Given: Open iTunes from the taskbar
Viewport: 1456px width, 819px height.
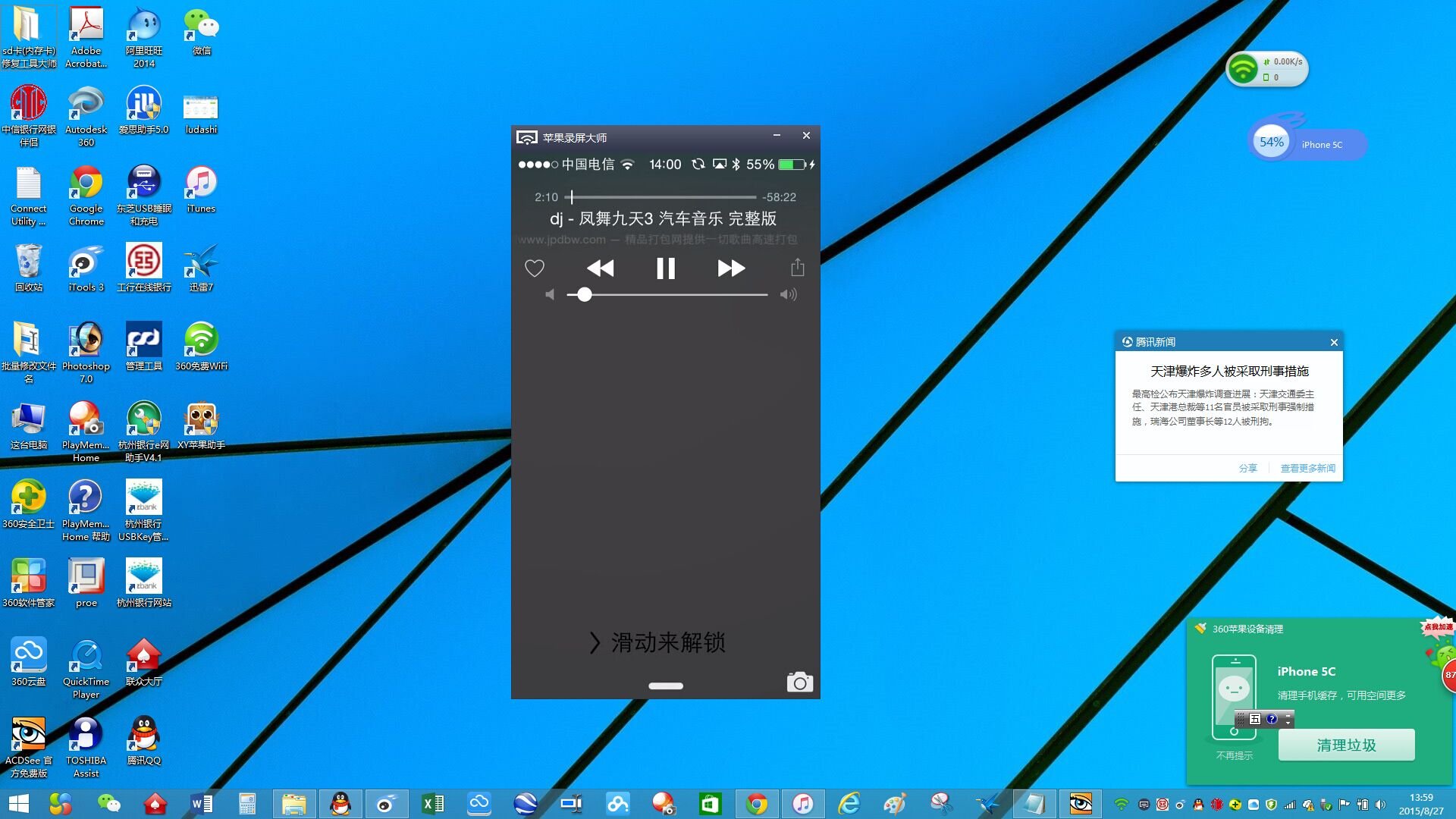Looking at the screenshot, I should click(x=802, y=803).
